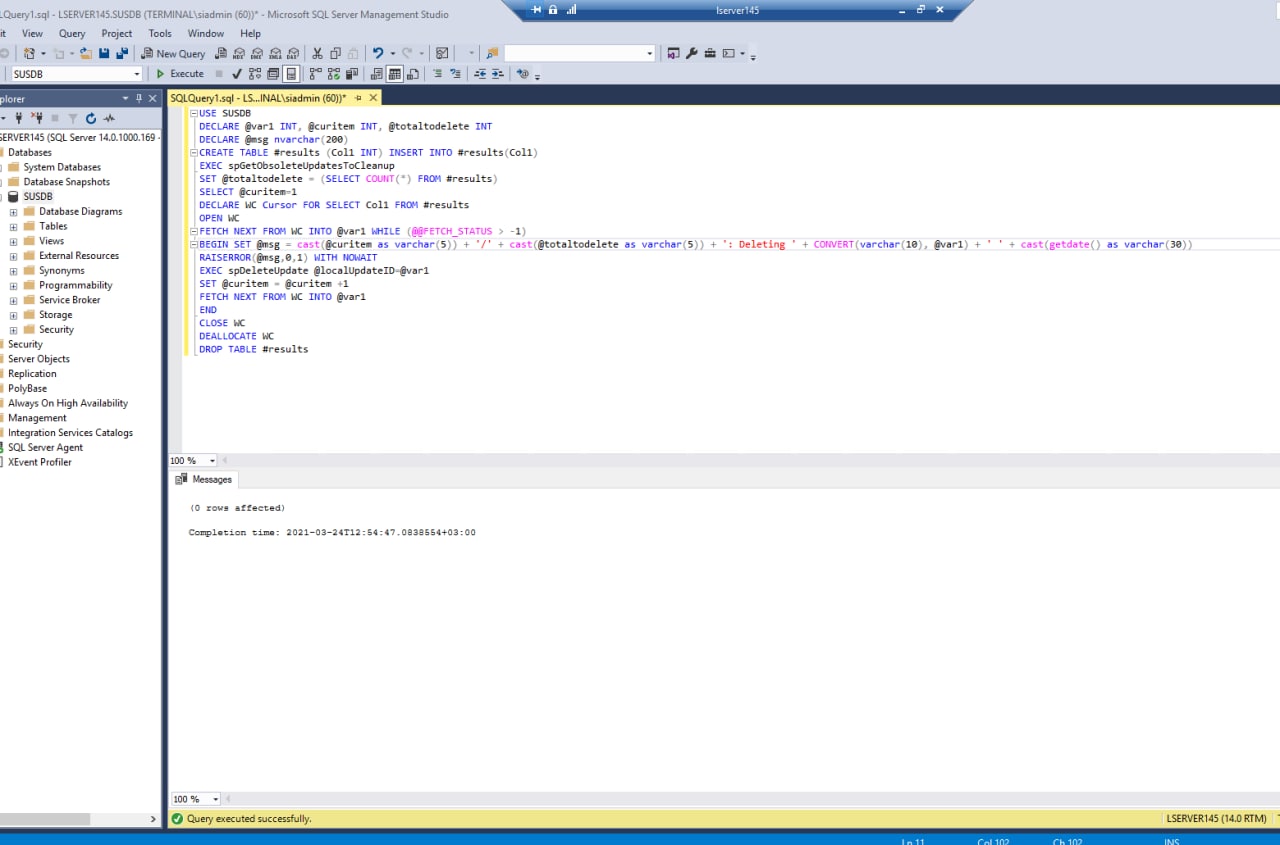The width and height of the screenshot is (1280, 845).
Task: Click the Activity Monitor icon in Object Explorer
Action: point(109,118)
